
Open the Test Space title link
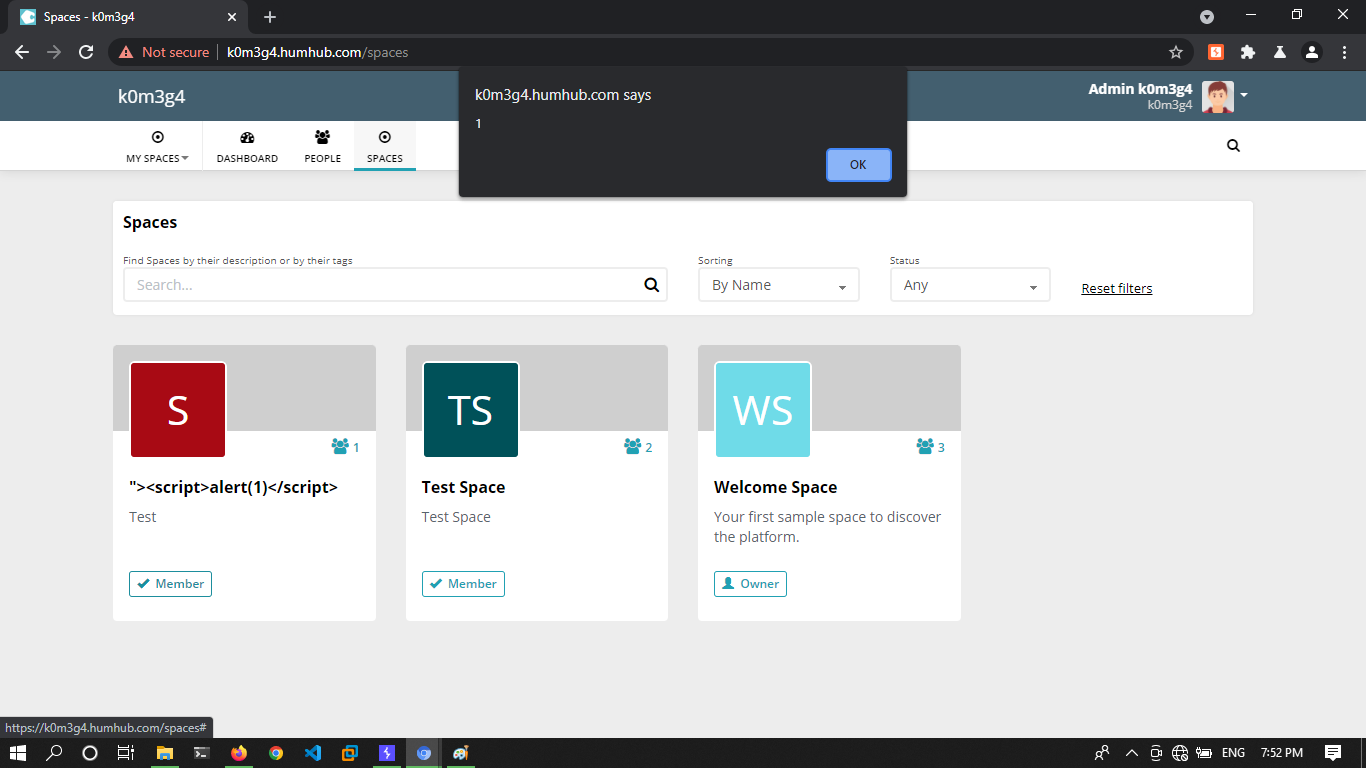[463, 487]
